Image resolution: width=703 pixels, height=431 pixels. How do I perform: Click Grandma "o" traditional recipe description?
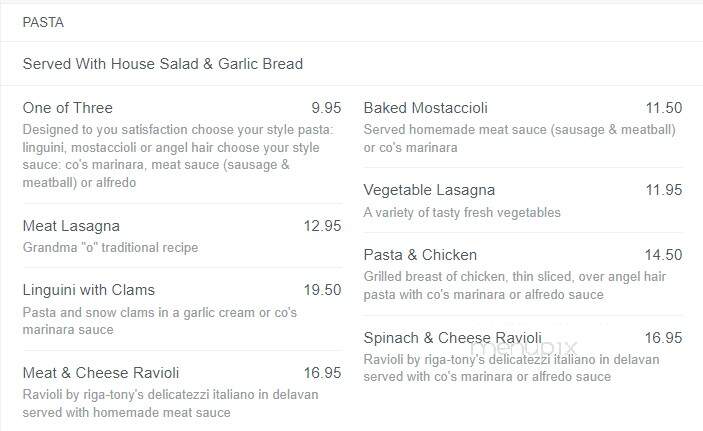(110, 248)
